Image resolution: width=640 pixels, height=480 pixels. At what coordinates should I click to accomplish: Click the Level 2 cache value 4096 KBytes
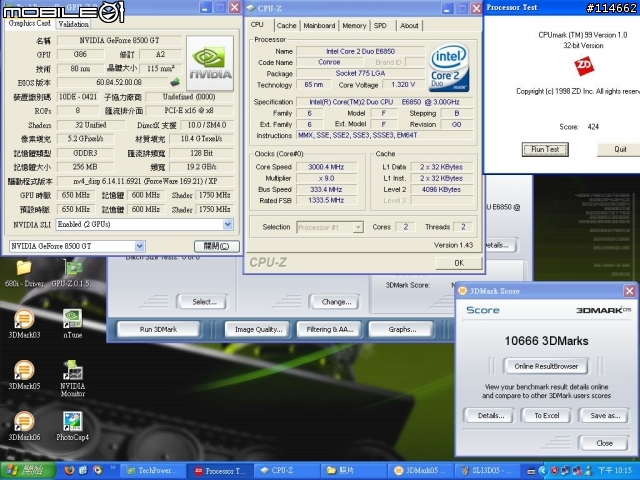441,189
